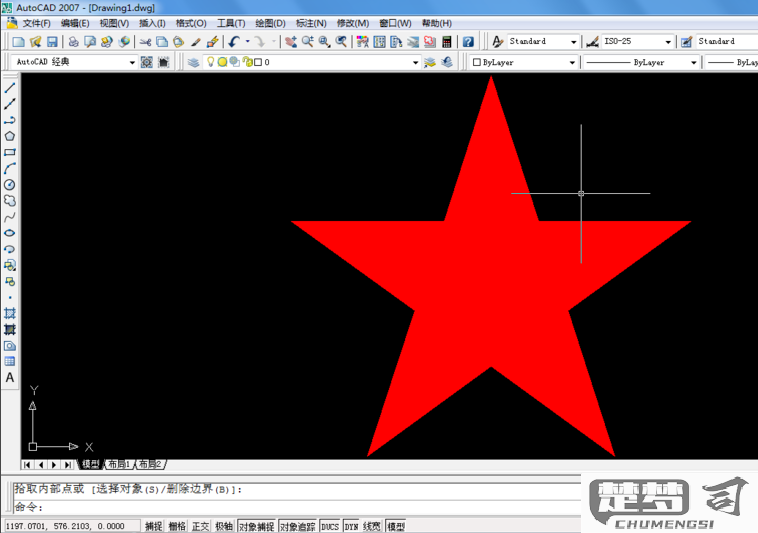Click the Help question mark icon
758x533 pixels.
(x=468, y=42)
